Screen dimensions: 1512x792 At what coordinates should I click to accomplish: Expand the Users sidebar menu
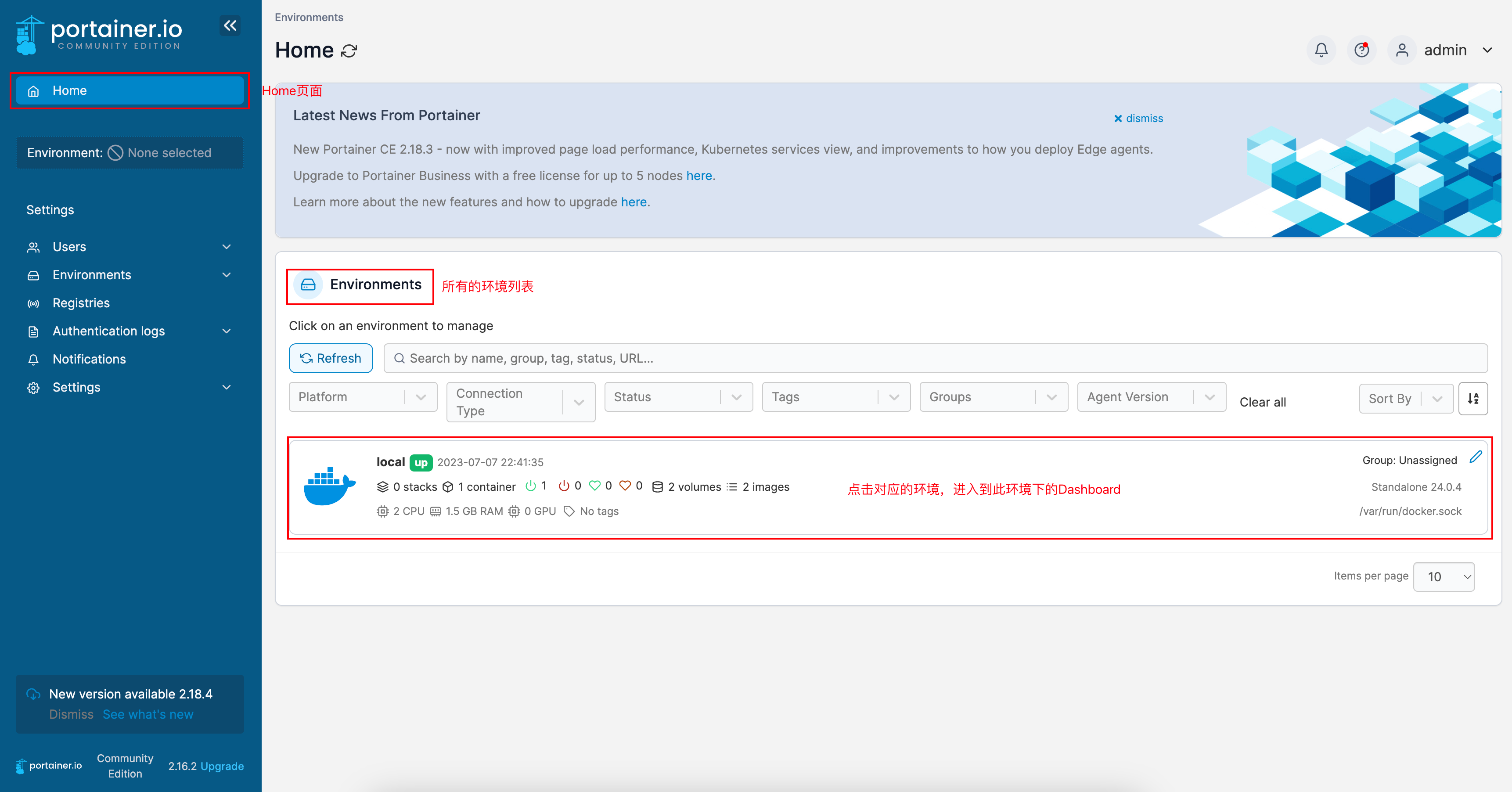(129, 247)
